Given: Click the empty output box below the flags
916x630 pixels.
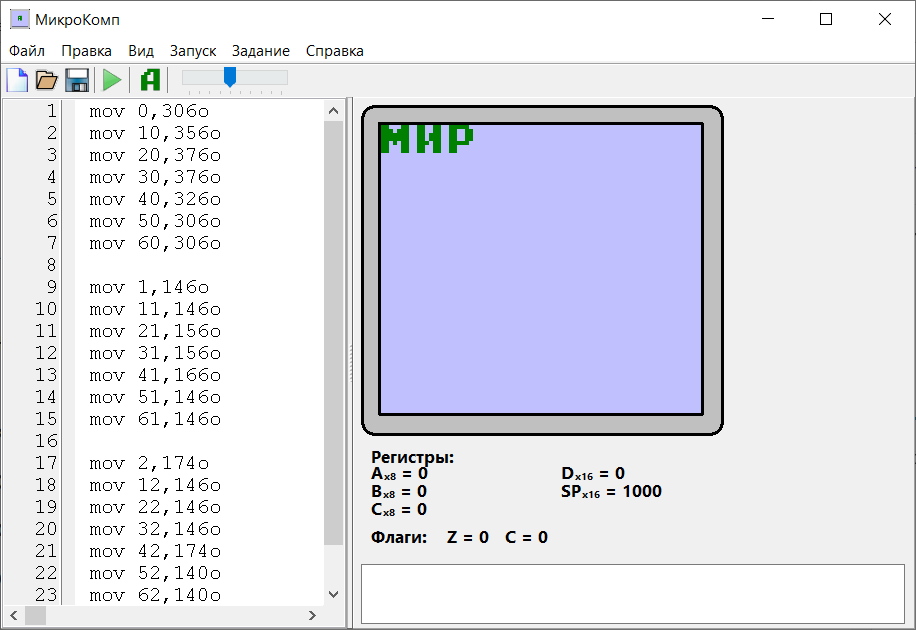Looking at the screenshot, I should (x=632, y=593).
